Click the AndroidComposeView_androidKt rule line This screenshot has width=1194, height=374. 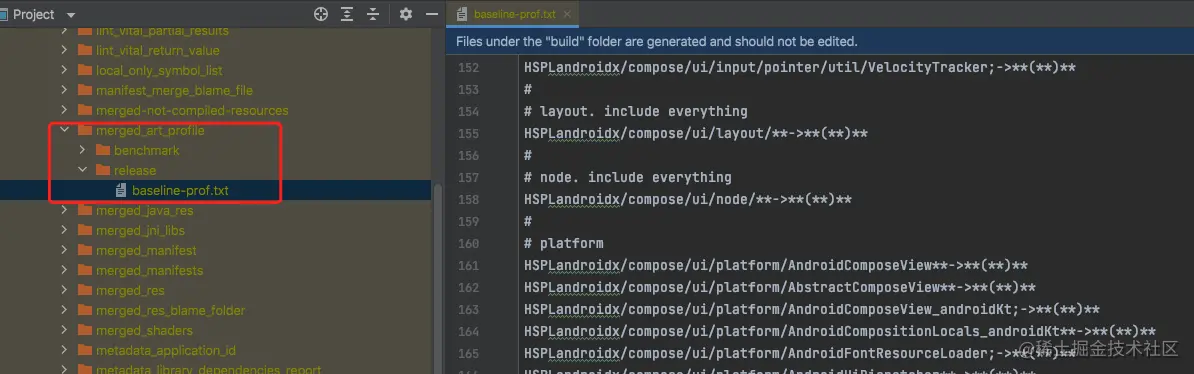click(x=812, y=310)
